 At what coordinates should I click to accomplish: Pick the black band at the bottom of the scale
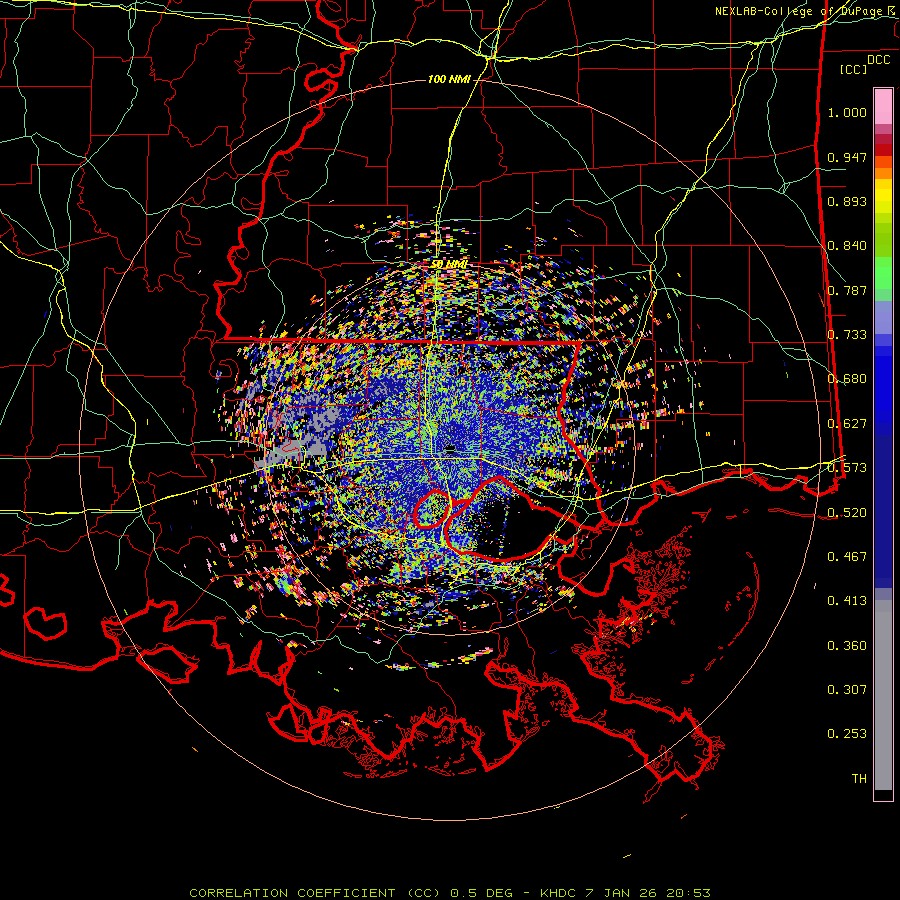(883, 794)
